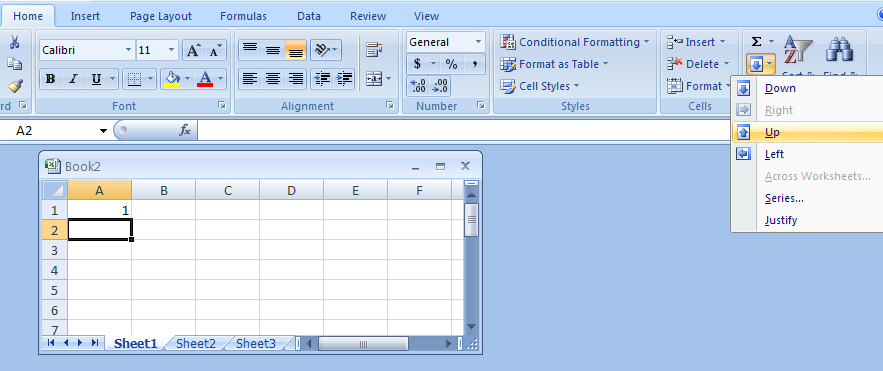Align text left
Screen dimensions: 883x371
tap(249, 79)
